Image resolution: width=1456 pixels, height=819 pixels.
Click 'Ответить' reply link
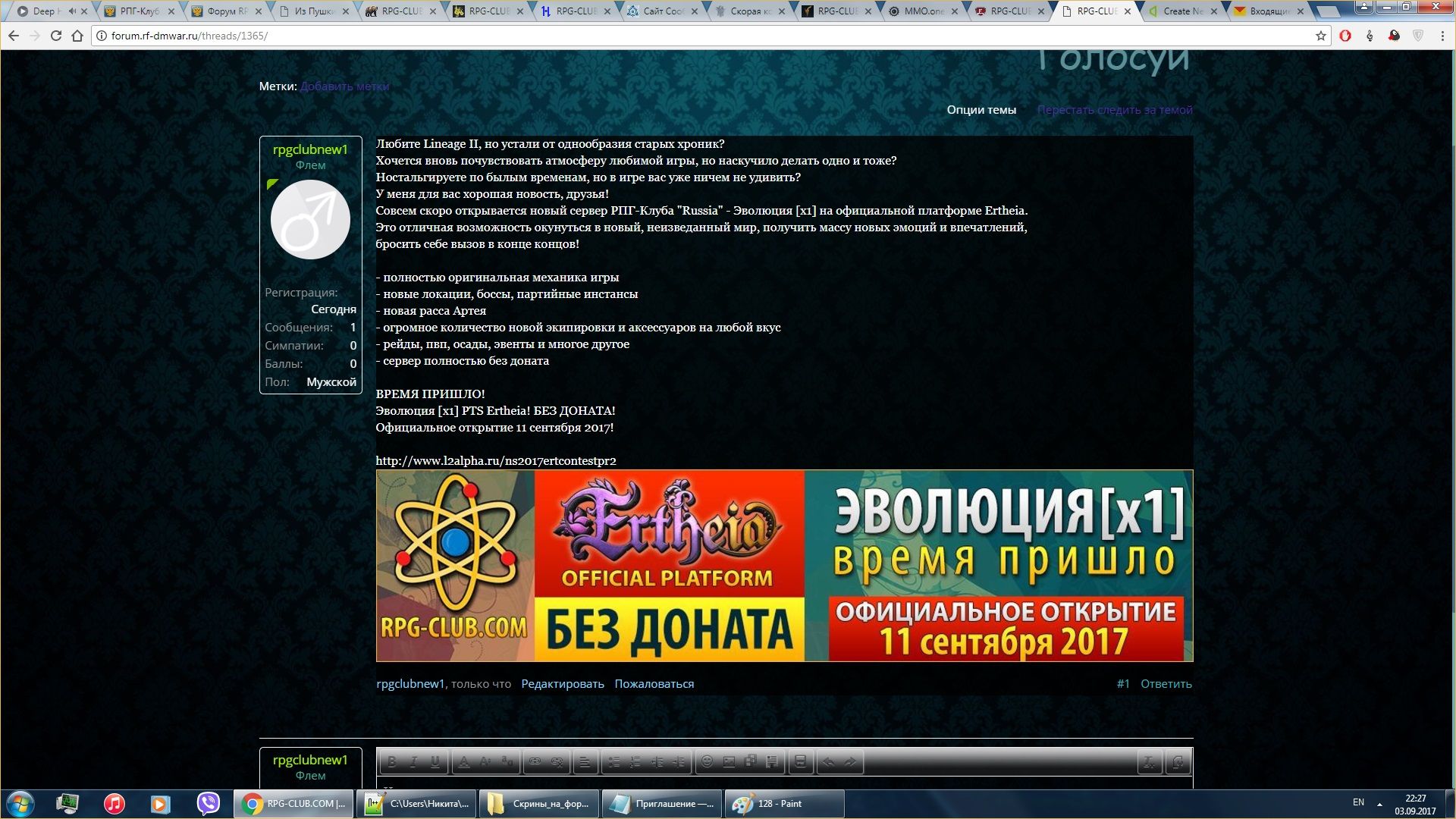tap(1166, 684)
